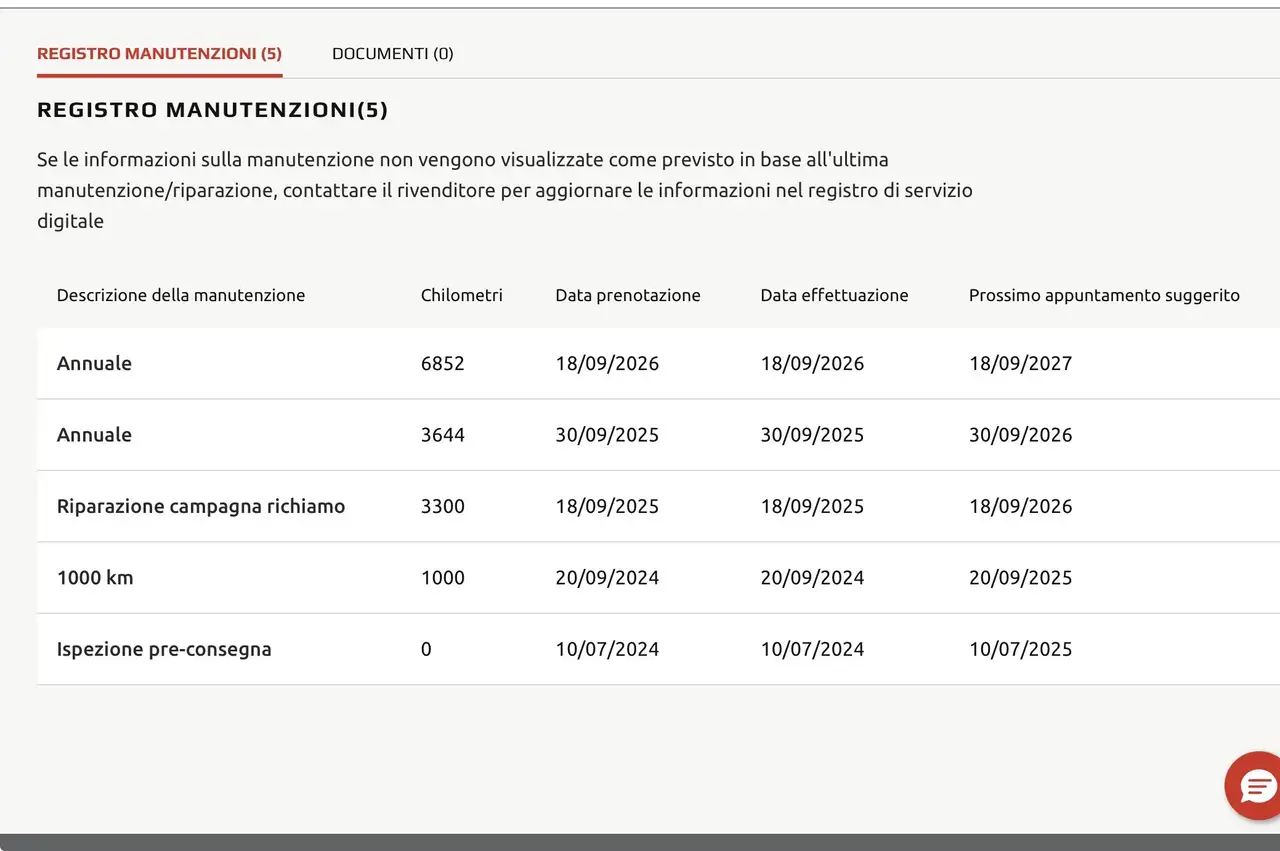Viewport: 1280px width, 851px height.
Task: Click the Descrizione della manutenzione column header
Action: [181, 295]
